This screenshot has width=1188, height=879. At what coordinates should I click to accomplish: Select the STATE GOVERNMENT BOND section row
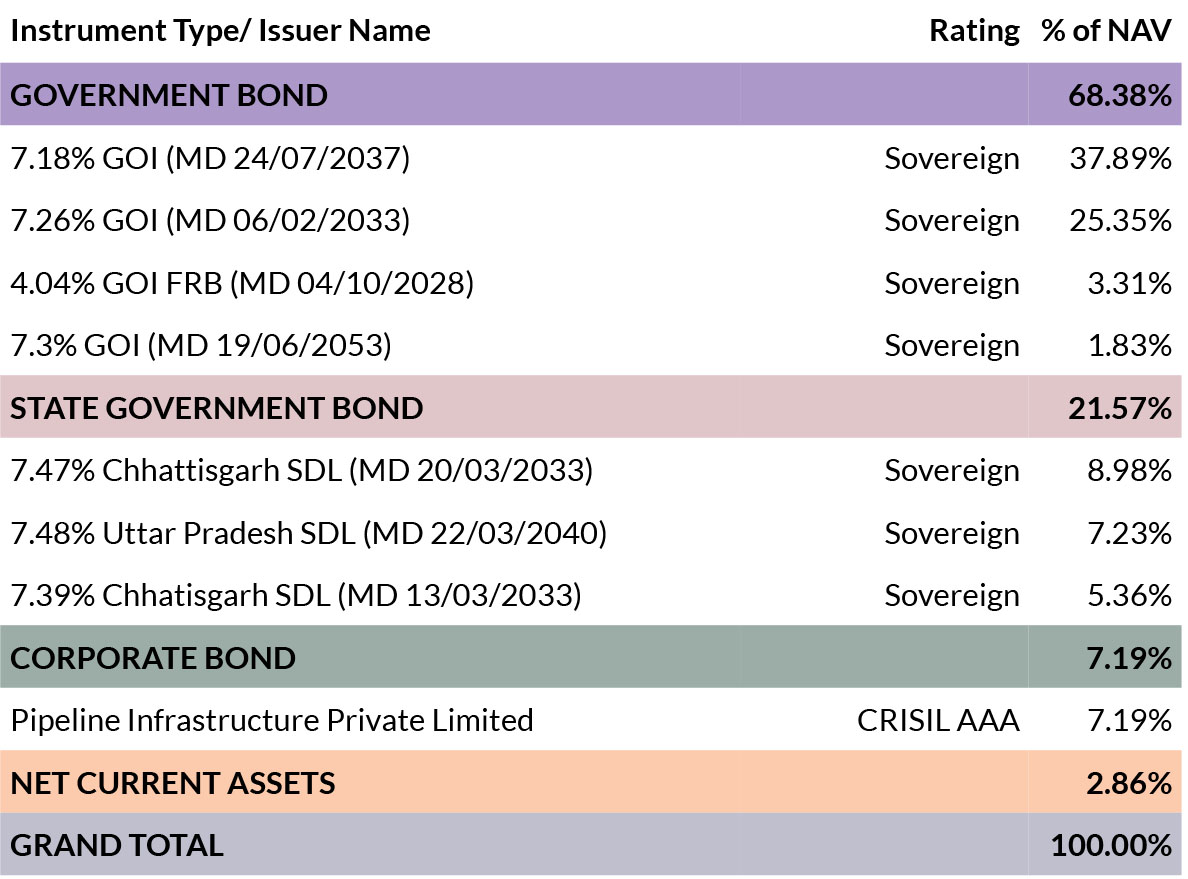coord(591,408)
